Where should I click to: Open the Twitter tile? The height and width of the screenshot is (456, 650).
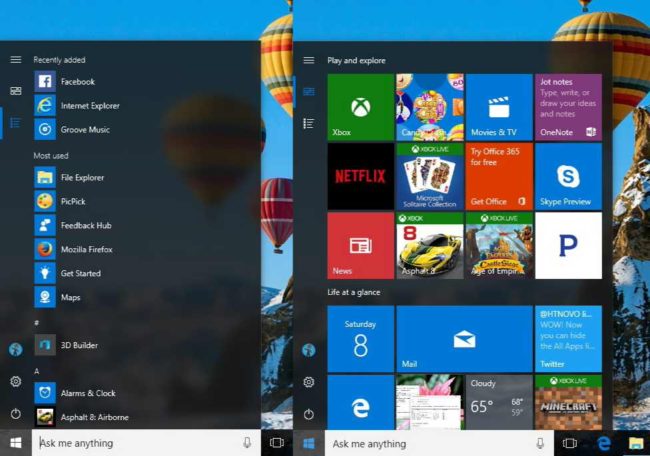click(x=568, y=339)
